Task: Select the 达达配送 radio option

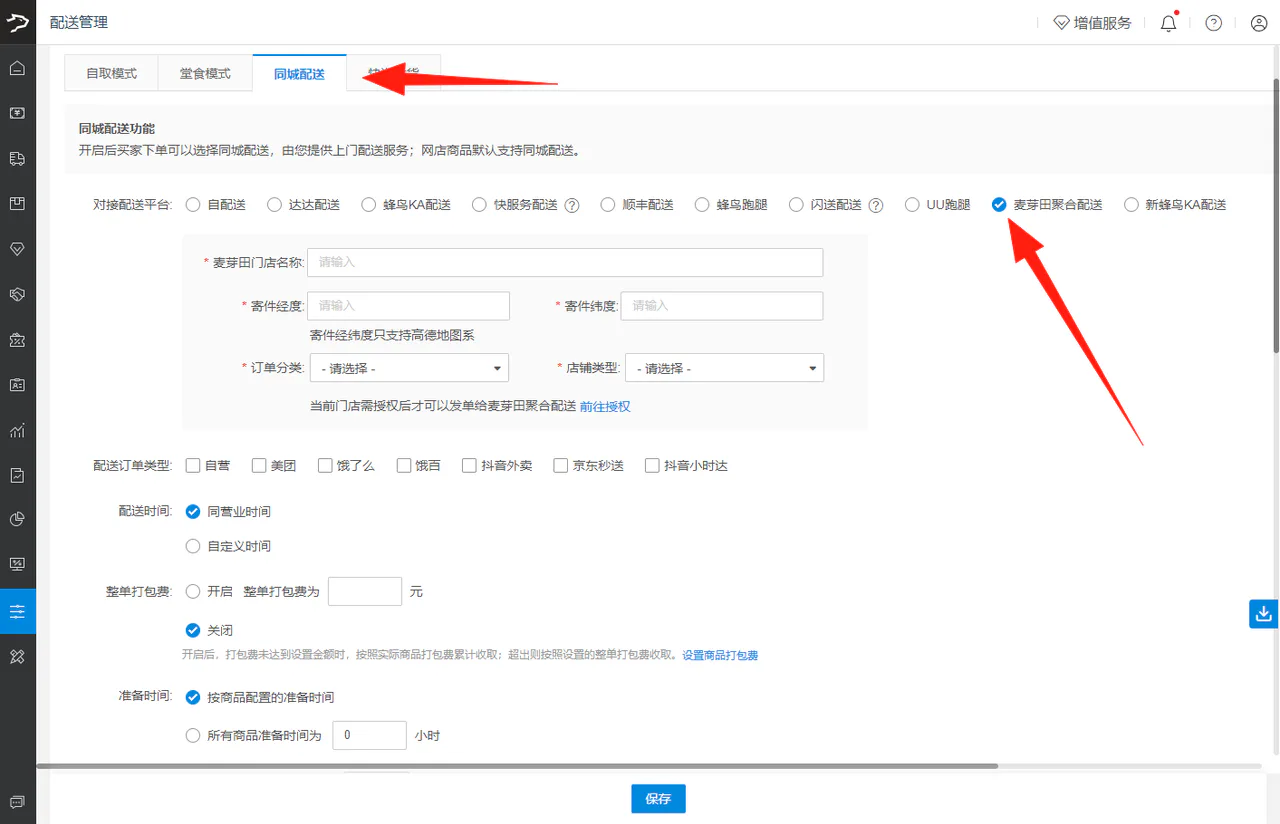Action: (274, 205)
